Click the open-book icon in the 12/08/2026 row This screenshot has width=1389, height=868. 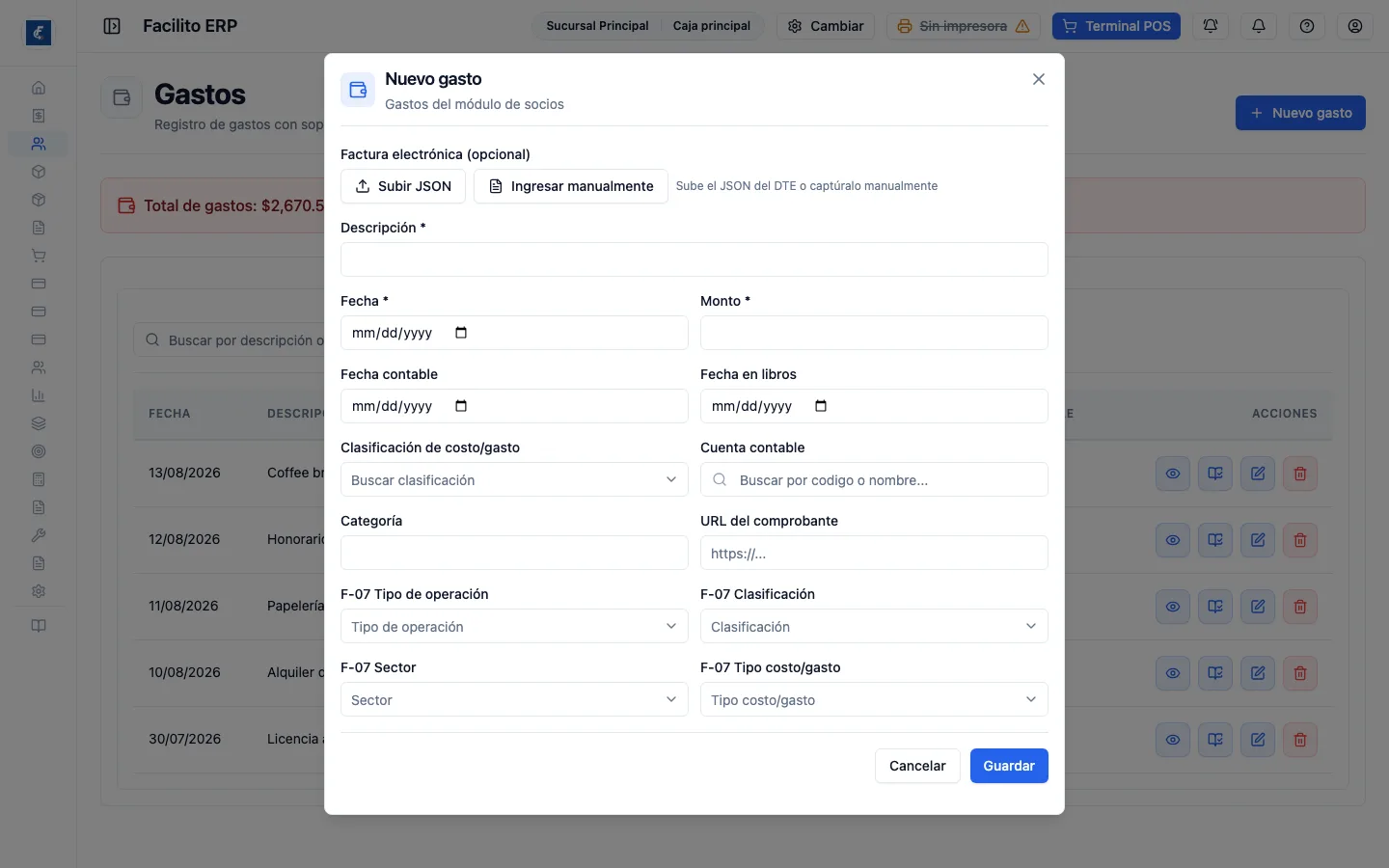point(1215,540)
